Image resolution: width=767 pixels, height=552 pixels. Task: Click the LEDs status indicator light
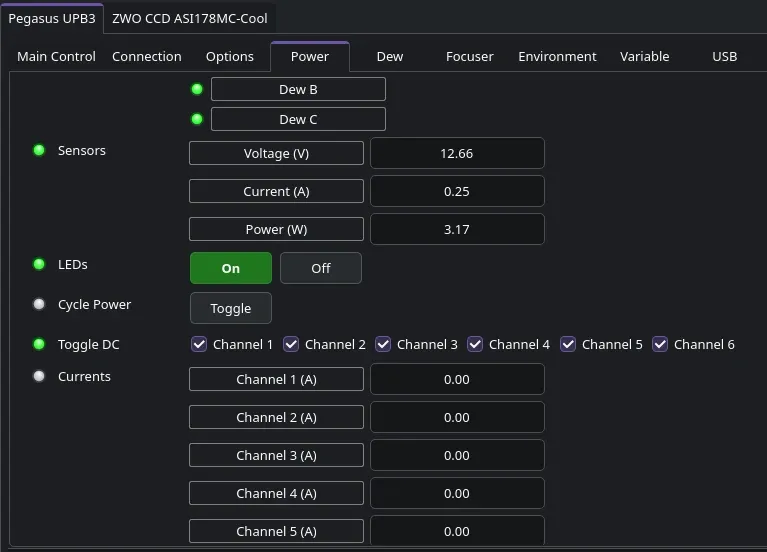pos(39,264)
